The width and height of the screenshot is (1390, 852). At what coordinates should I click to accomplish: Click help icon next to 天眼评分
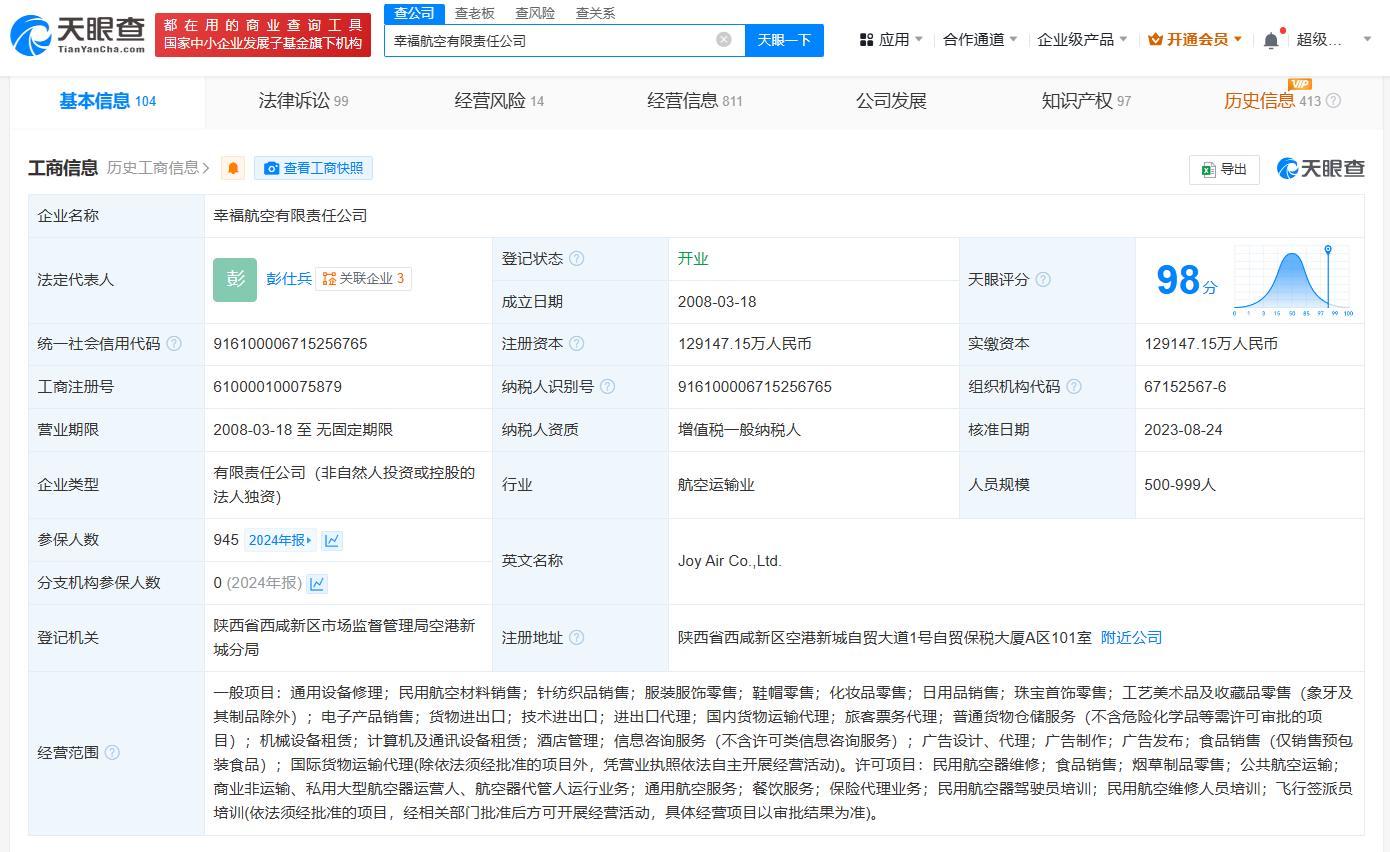1043,280
